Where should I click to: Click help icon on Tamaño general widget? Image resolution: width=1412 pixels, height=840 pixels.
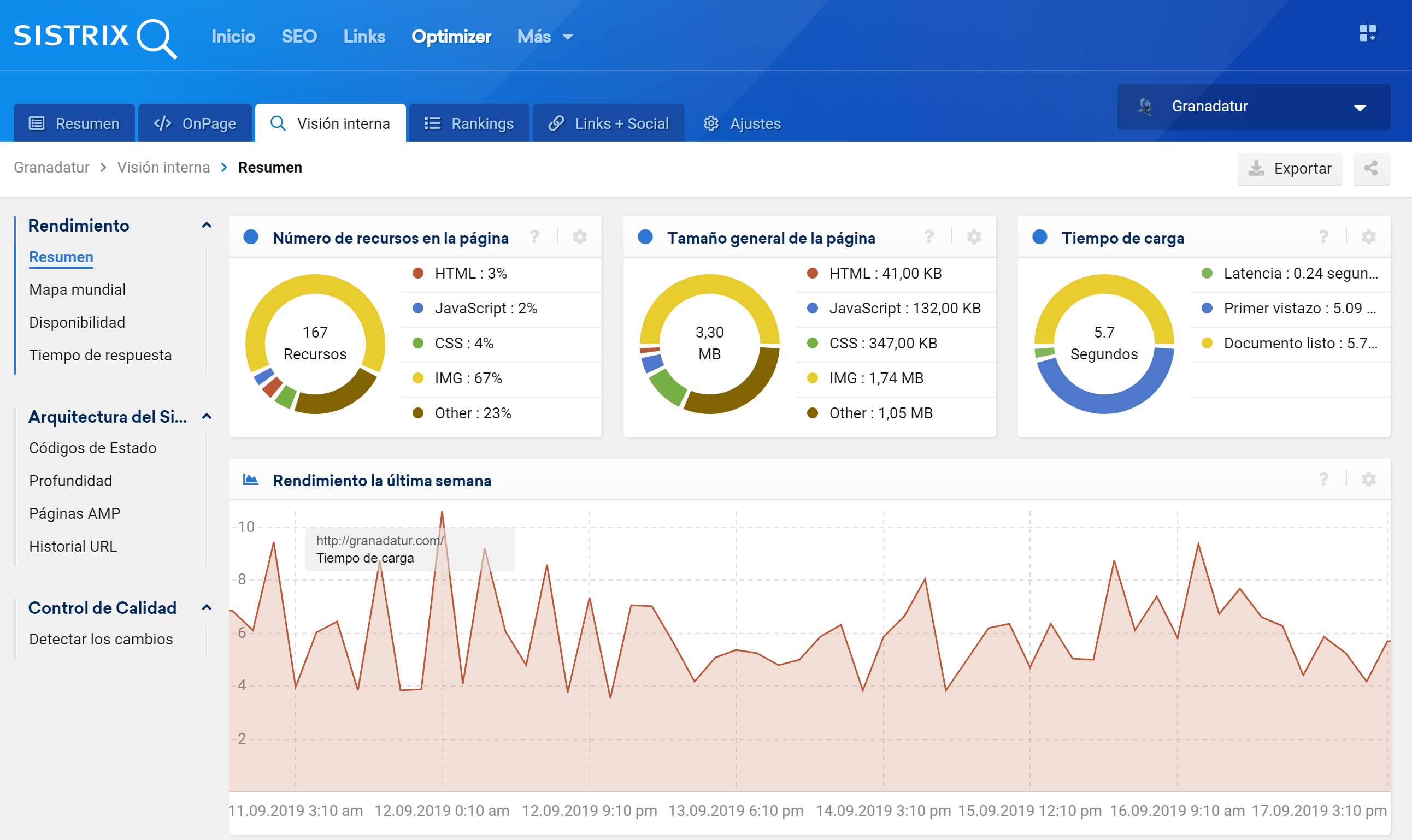pos(928,237)
